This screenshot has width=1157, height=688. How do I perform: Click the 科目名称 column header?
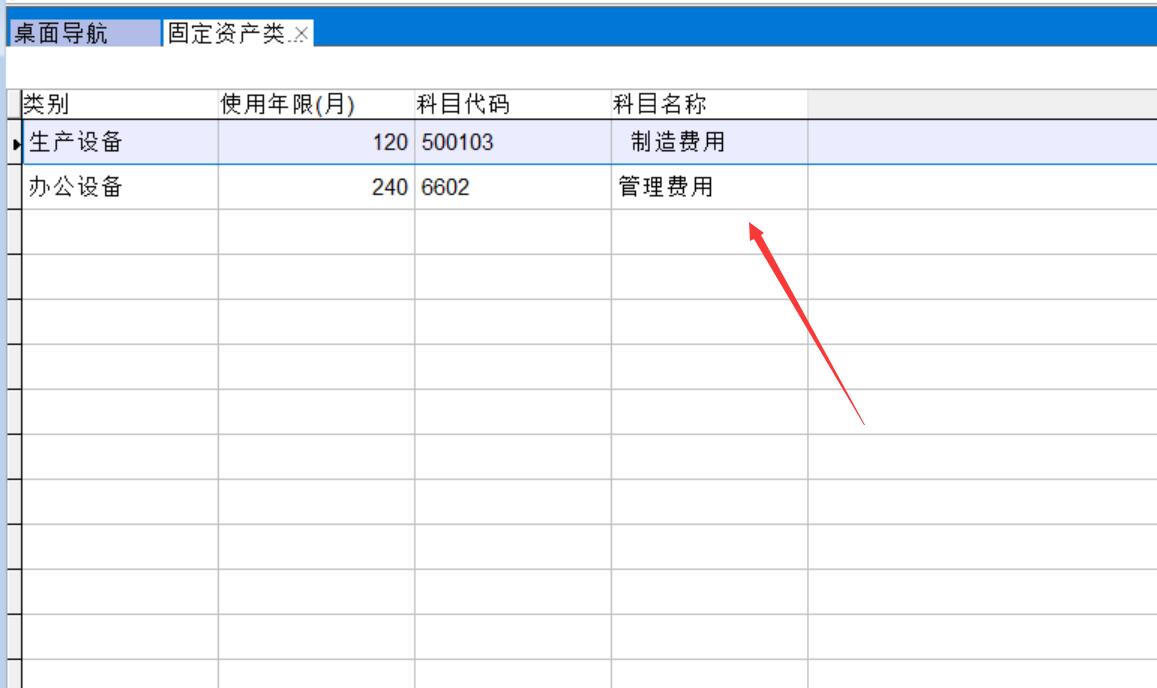tap(709, 104)
